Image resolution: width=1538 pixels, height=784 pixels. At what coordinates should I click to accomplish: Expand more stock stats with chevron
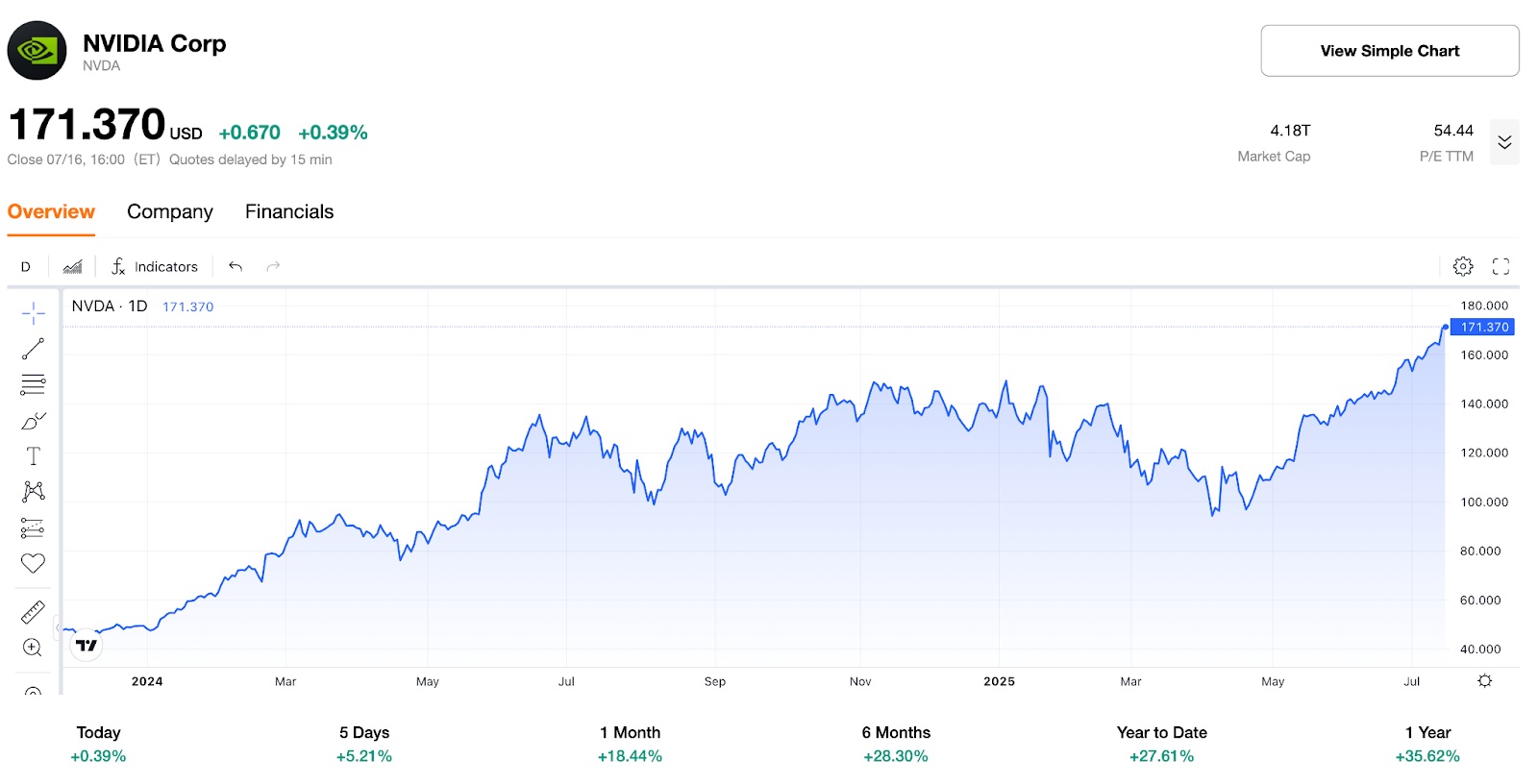1504,142
